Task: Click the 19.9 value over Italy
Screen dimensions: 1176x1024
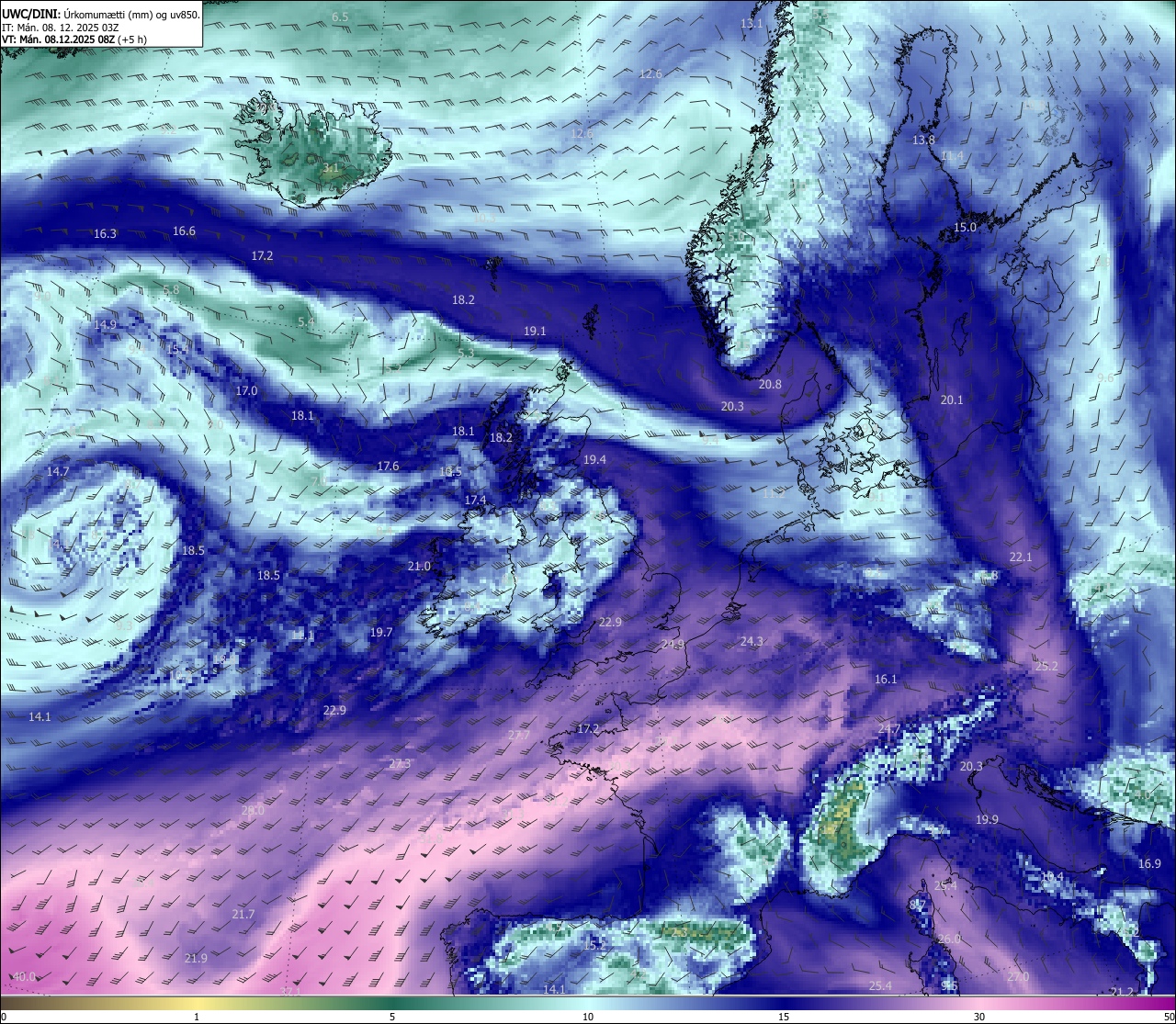Action: (987, 820)
